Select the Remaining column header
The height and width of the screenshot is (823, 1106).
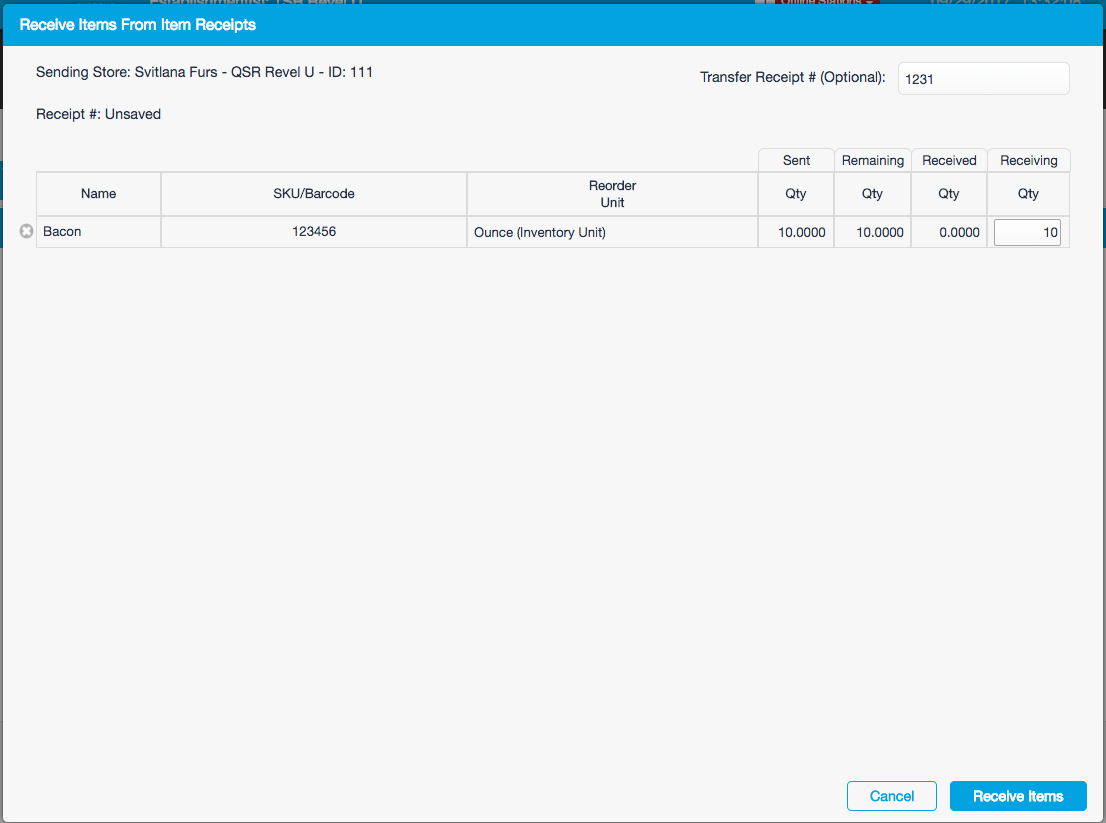tap(872, 160)
